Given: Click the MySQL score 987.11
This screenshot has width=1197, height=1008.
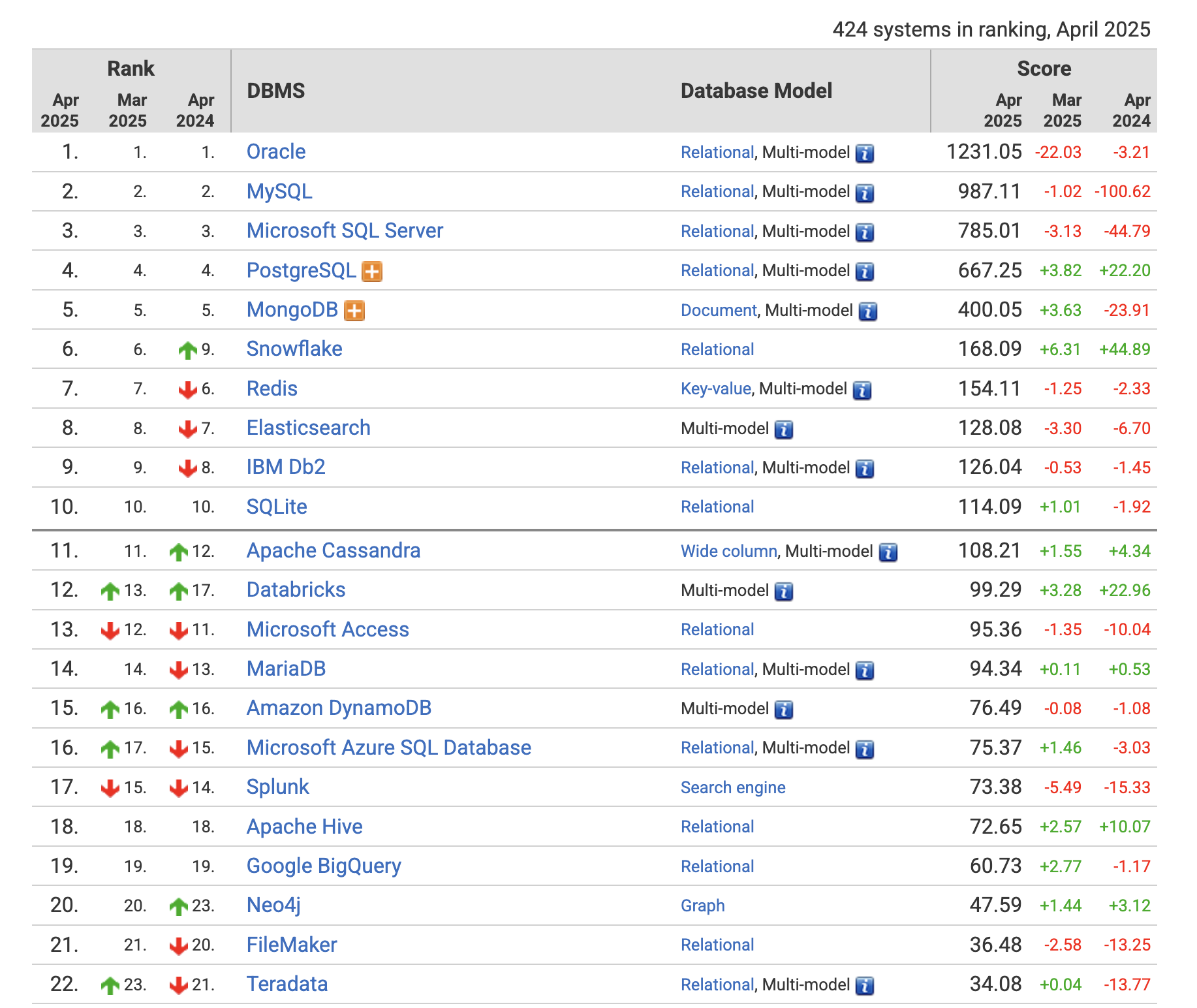Looking at the screenshot, I should click(x=989, y=191).
